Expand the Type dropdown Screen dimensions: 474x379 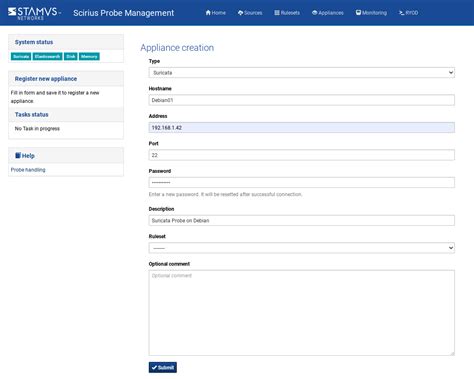point(302,73)
